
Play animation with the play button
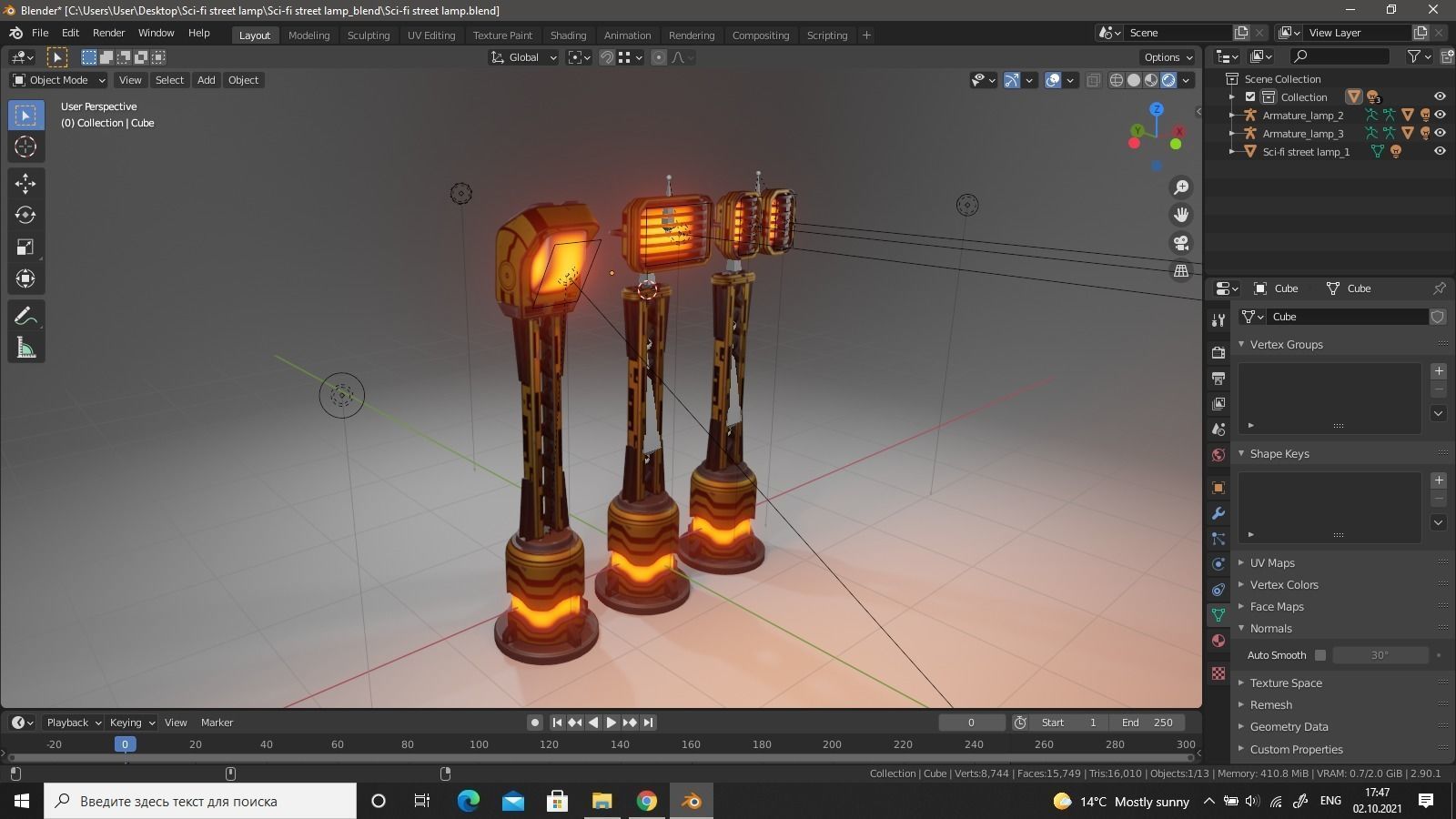(x=612, y=723)
